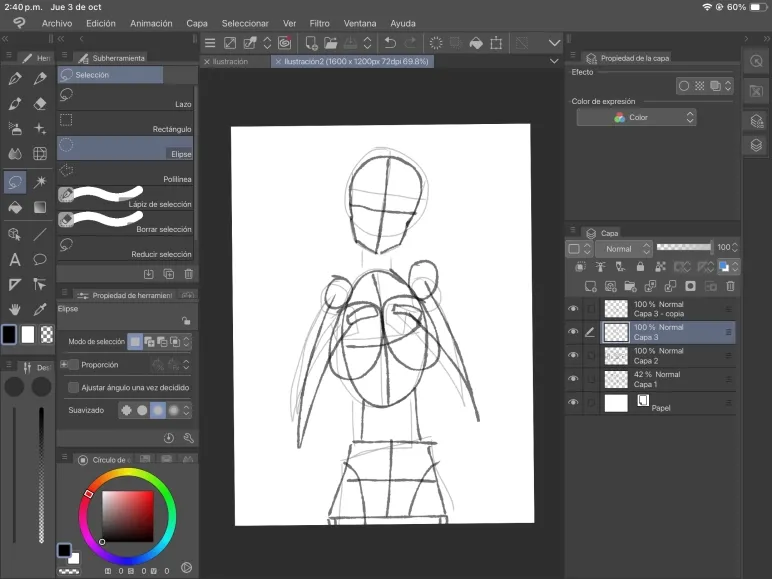Select the Capa 2 layer thumbnail
Viewport: 772px width, 579px height.
pos(616,355)
